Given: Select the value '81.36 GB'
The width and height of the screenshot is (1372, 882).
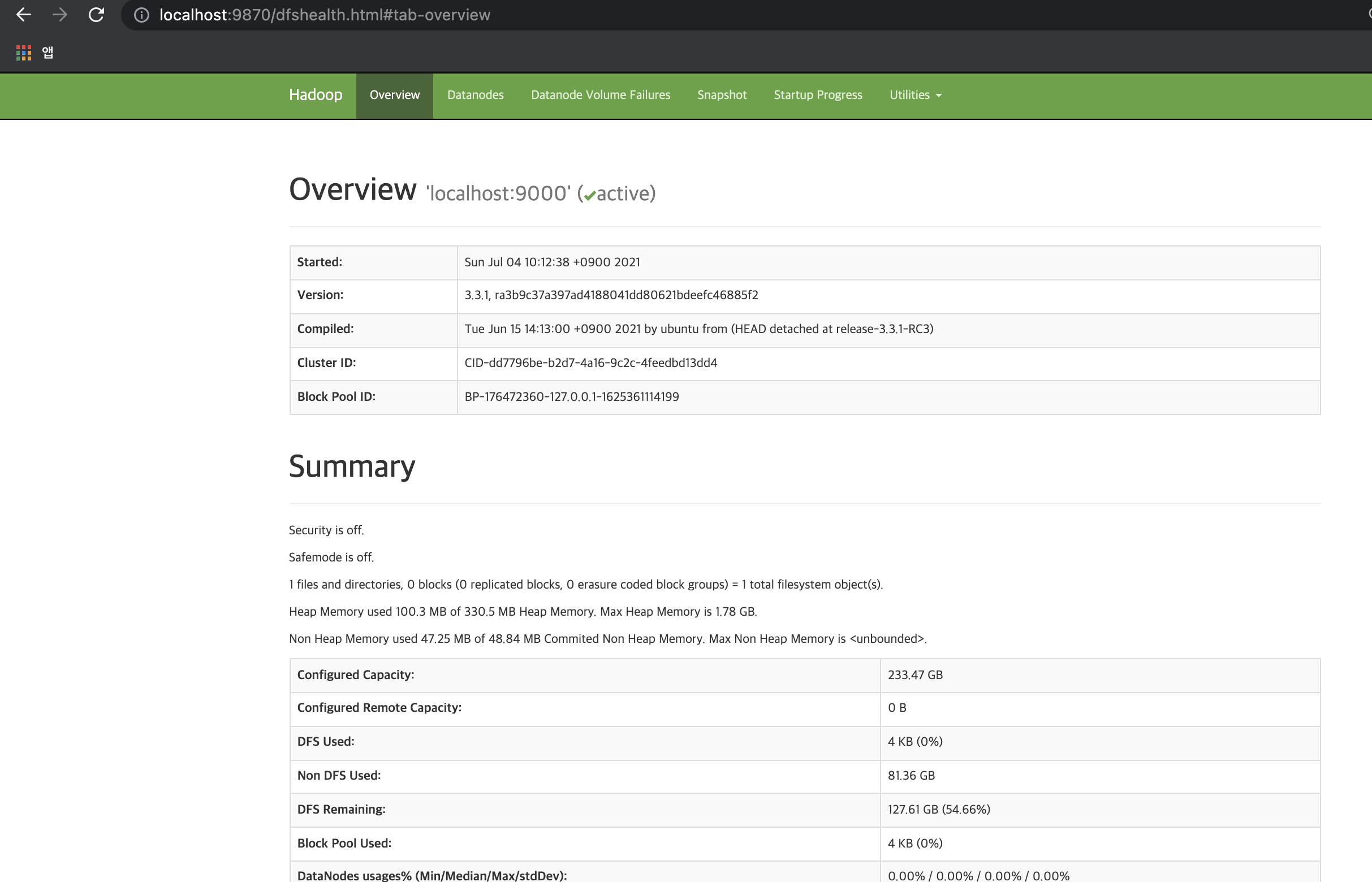Looking at the screenshot, I should pos(912,776).
